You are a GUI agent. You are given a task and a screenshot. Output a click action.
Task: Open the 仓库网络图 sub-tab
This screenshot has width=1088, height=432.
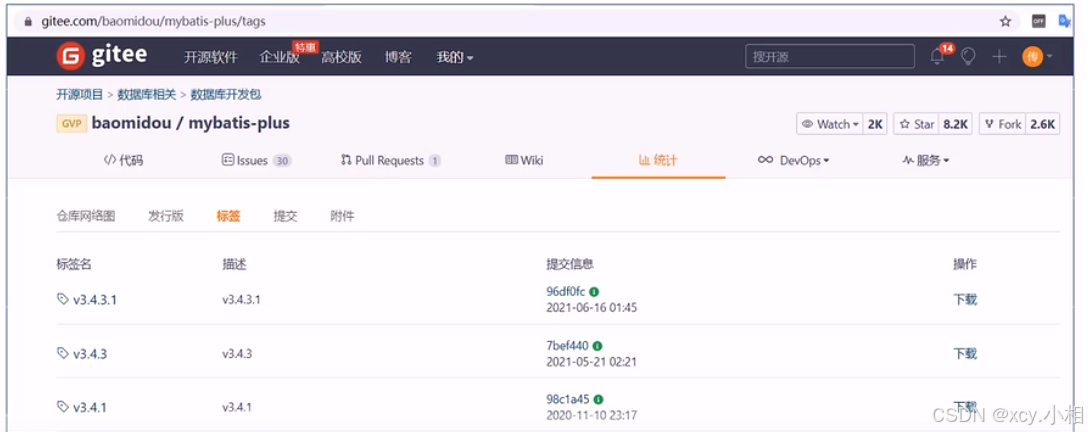[x=85, y=216]
